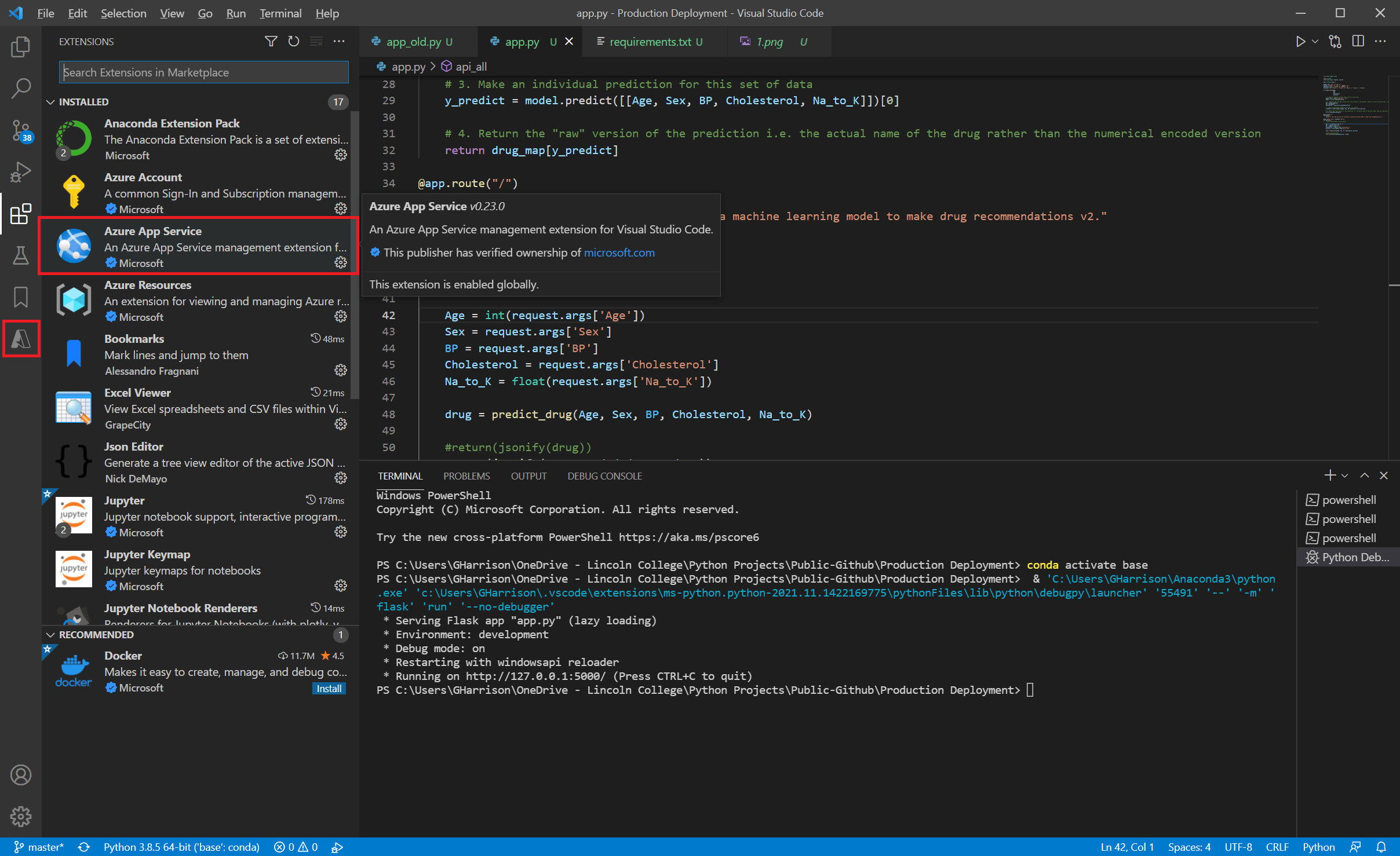Click the editor minimap preview

click(x=1354, y=105)
